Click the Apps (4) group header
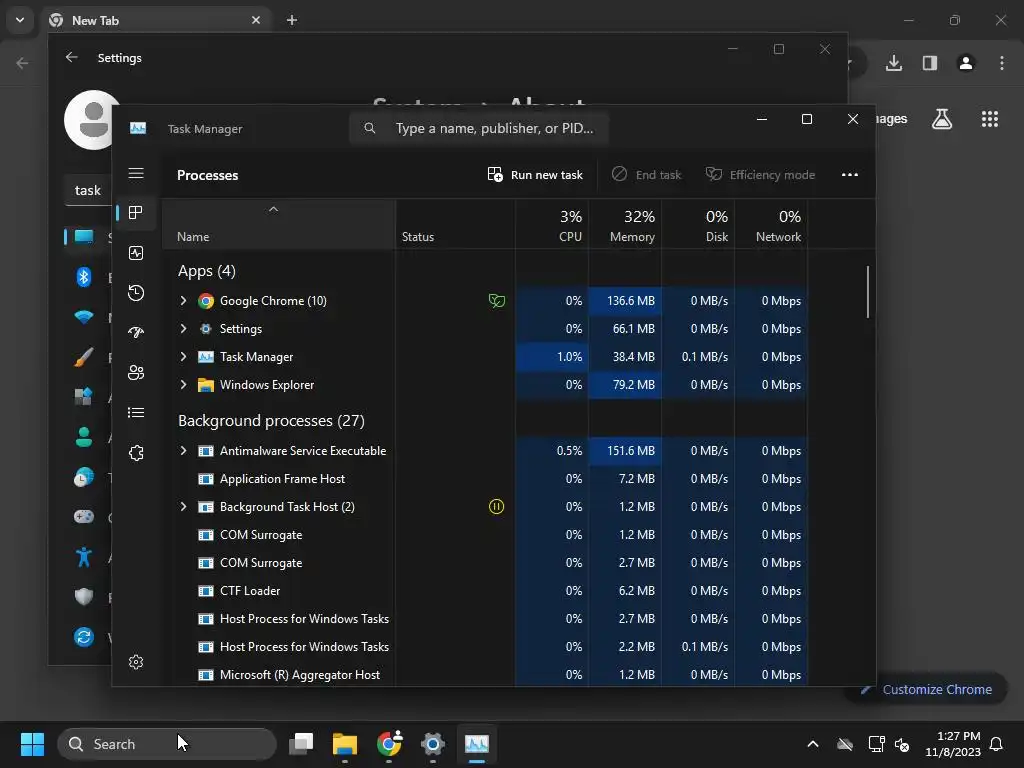 point(206,271)
